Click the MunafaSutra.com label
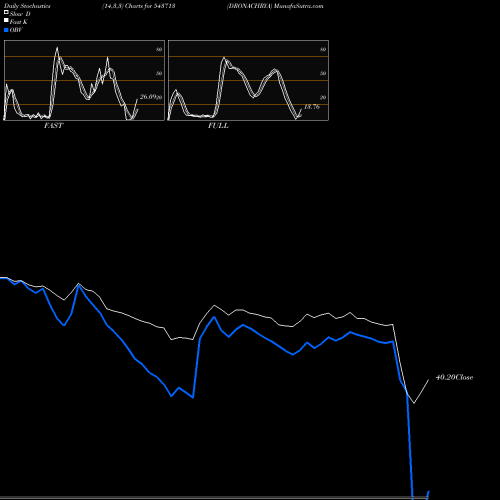The image size is (500, 500). (x=298, y=6)
